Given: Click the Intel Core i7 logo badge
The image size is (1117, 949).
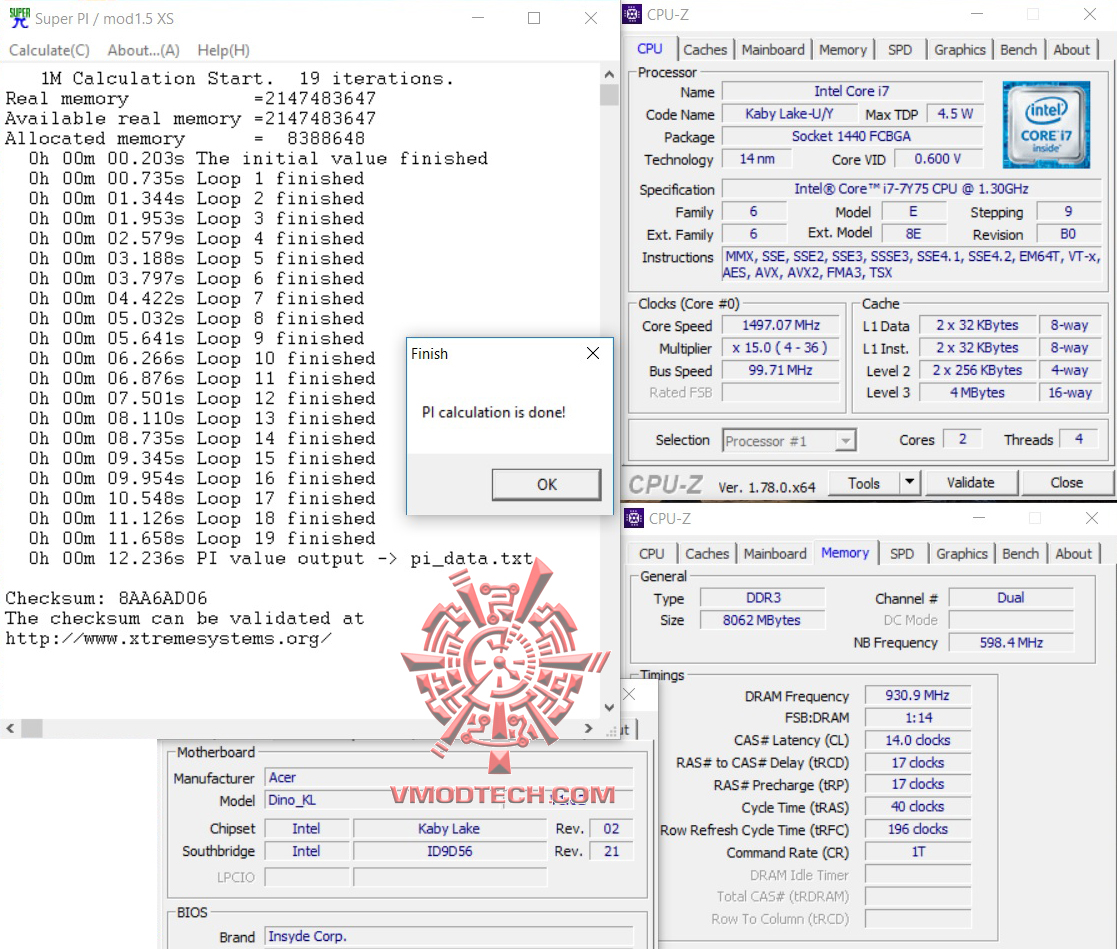Looking at the screenshot, I should 1046,125.
